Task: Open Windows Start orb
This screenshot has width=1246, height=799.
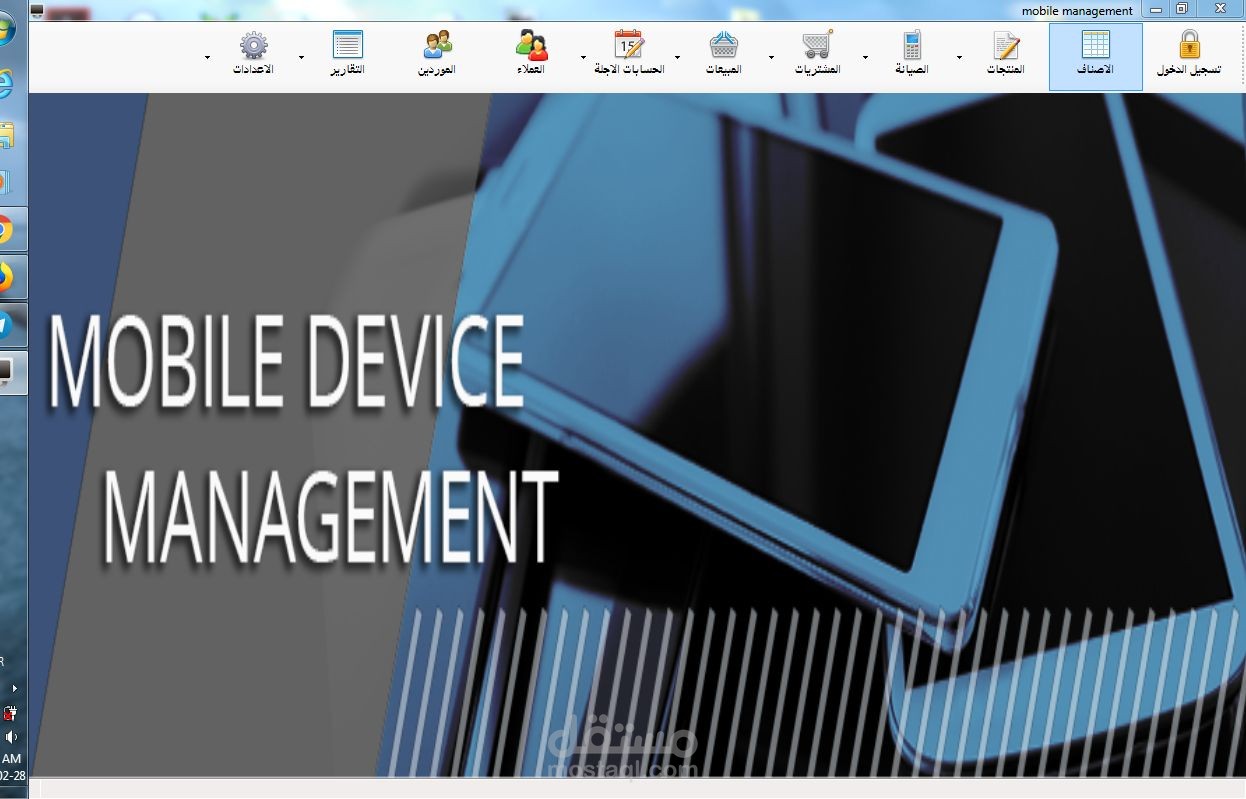Action: pyautogui.click(x=7, y=30)
